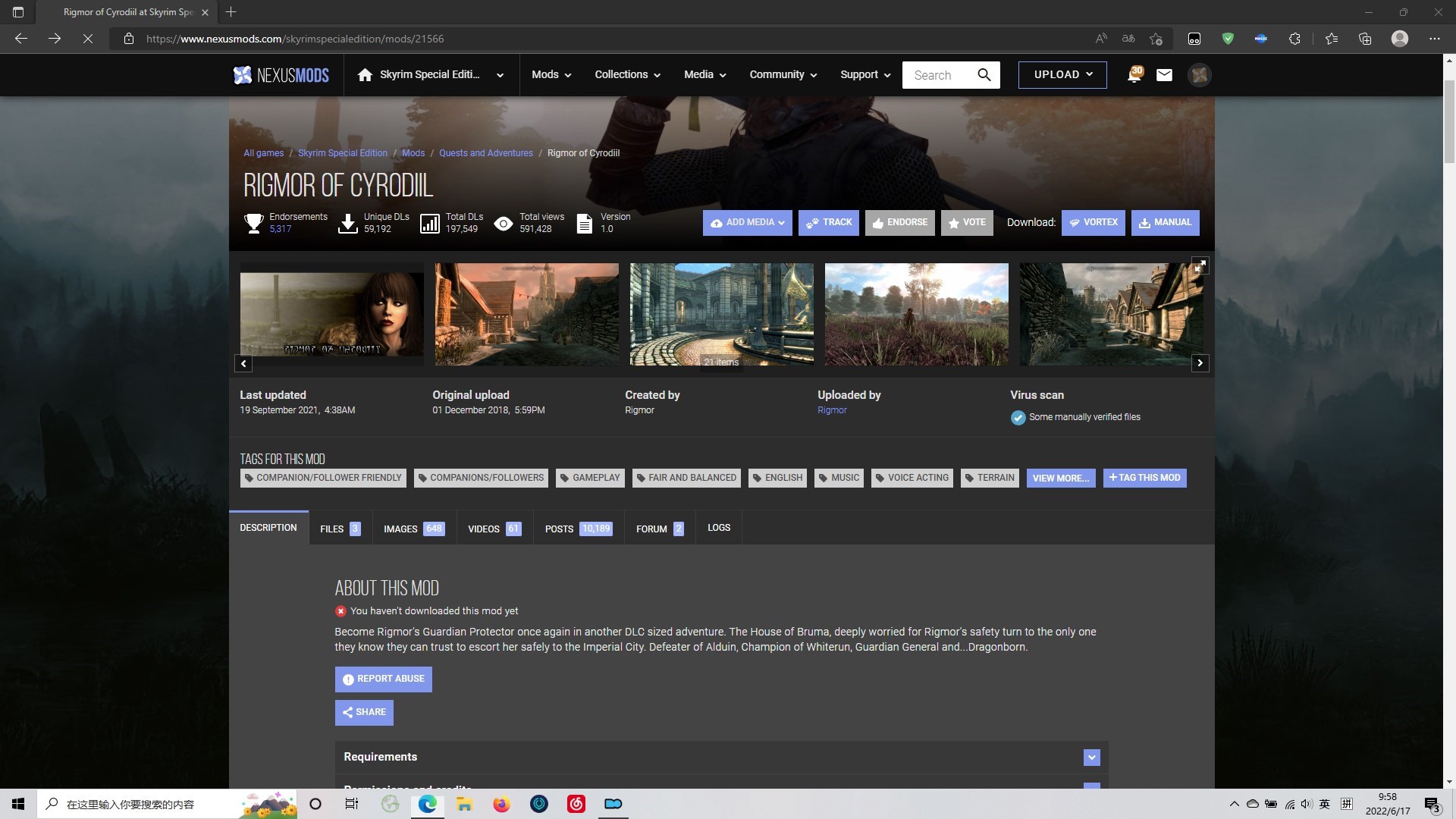This screenshot has width=1456, height=819.
Task: Click the MANUAL download button
Action: [x=1165, y=223]
